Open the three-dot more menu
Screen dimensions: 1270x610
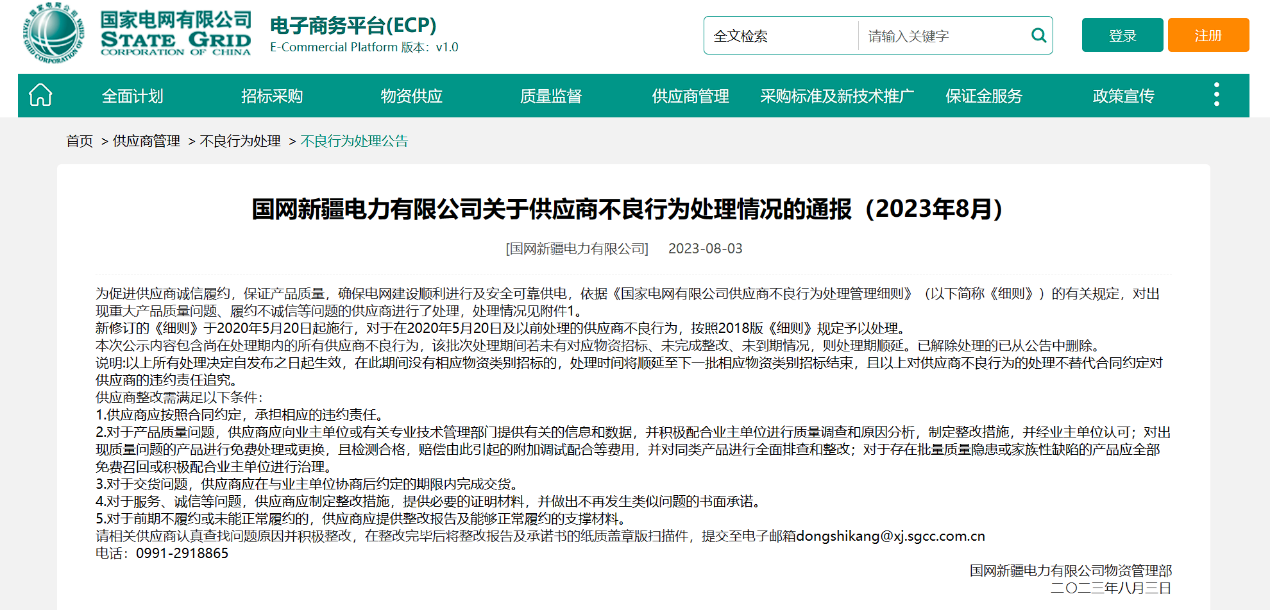1216,95
